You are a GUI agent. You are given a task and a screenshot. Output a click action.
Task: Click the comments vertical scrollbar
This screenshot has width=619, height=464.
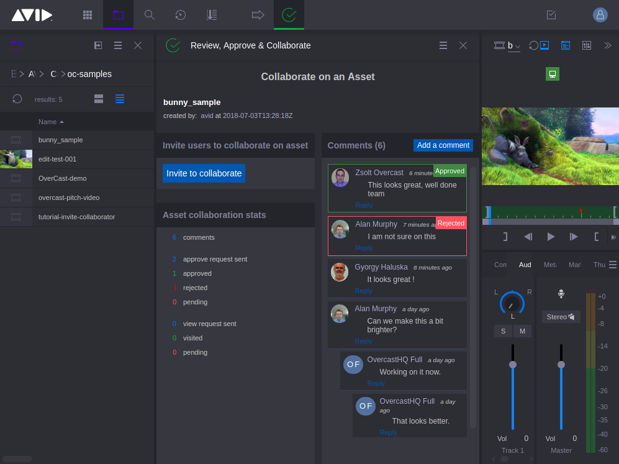tap(473, 296)
